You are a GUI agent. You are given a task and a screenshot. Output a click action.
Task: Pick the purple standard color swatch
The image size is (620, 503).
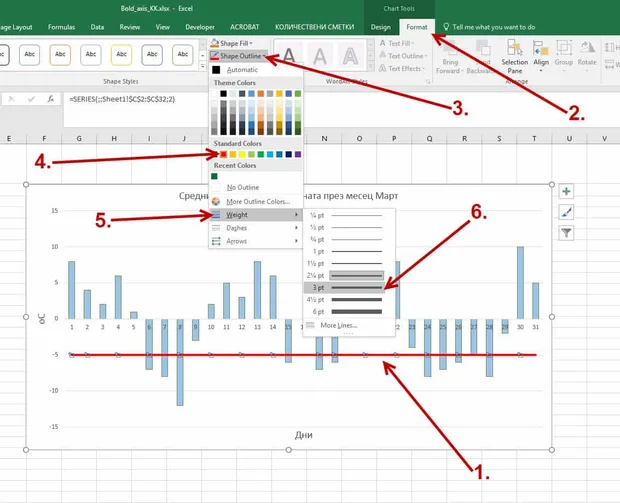(x=298, y=154)
